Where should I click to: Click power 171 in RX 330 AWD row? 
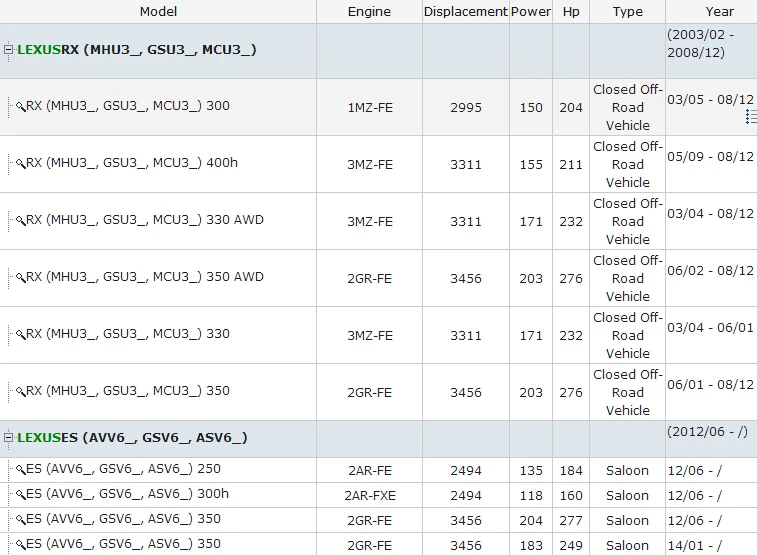531,222
